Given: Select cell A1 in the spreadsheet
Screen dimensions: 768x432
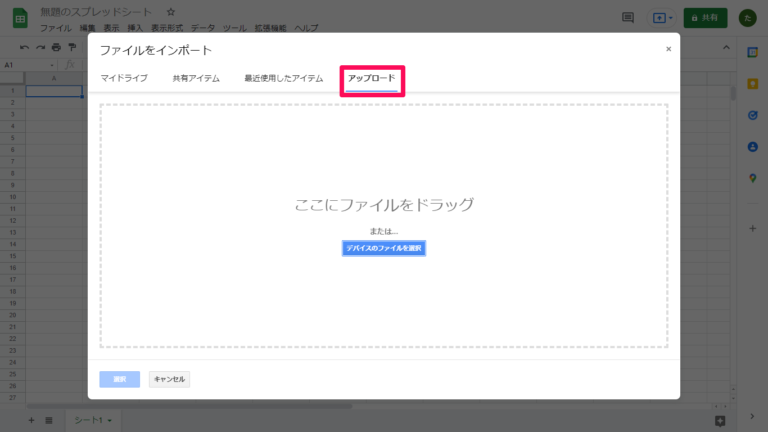Looking at the screenshot, I should pos(54,91).
